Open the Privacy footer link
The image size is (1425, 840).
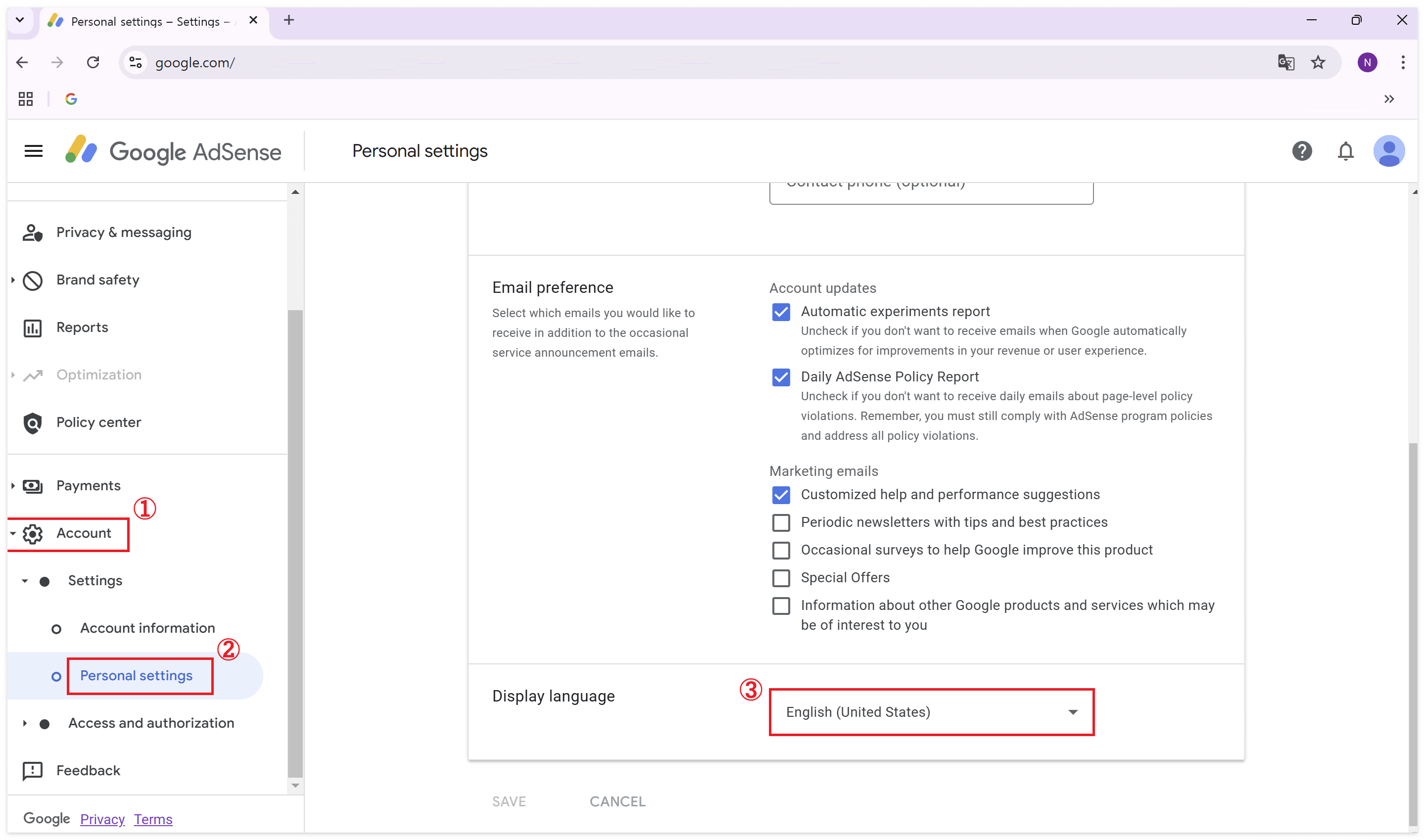pyautogui.click(x=102, y=819)
